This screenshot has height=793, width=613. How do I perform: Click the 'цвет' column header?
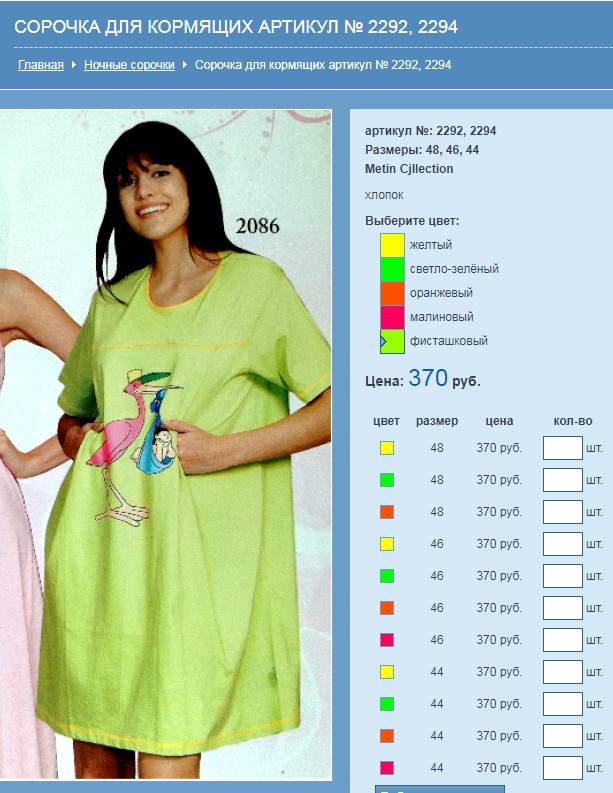point(386,421)
